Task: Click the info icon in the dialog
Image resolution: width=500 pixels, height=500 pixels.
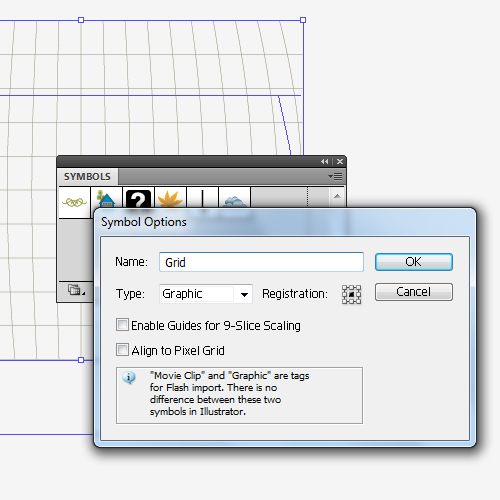Action: [129, 378]
